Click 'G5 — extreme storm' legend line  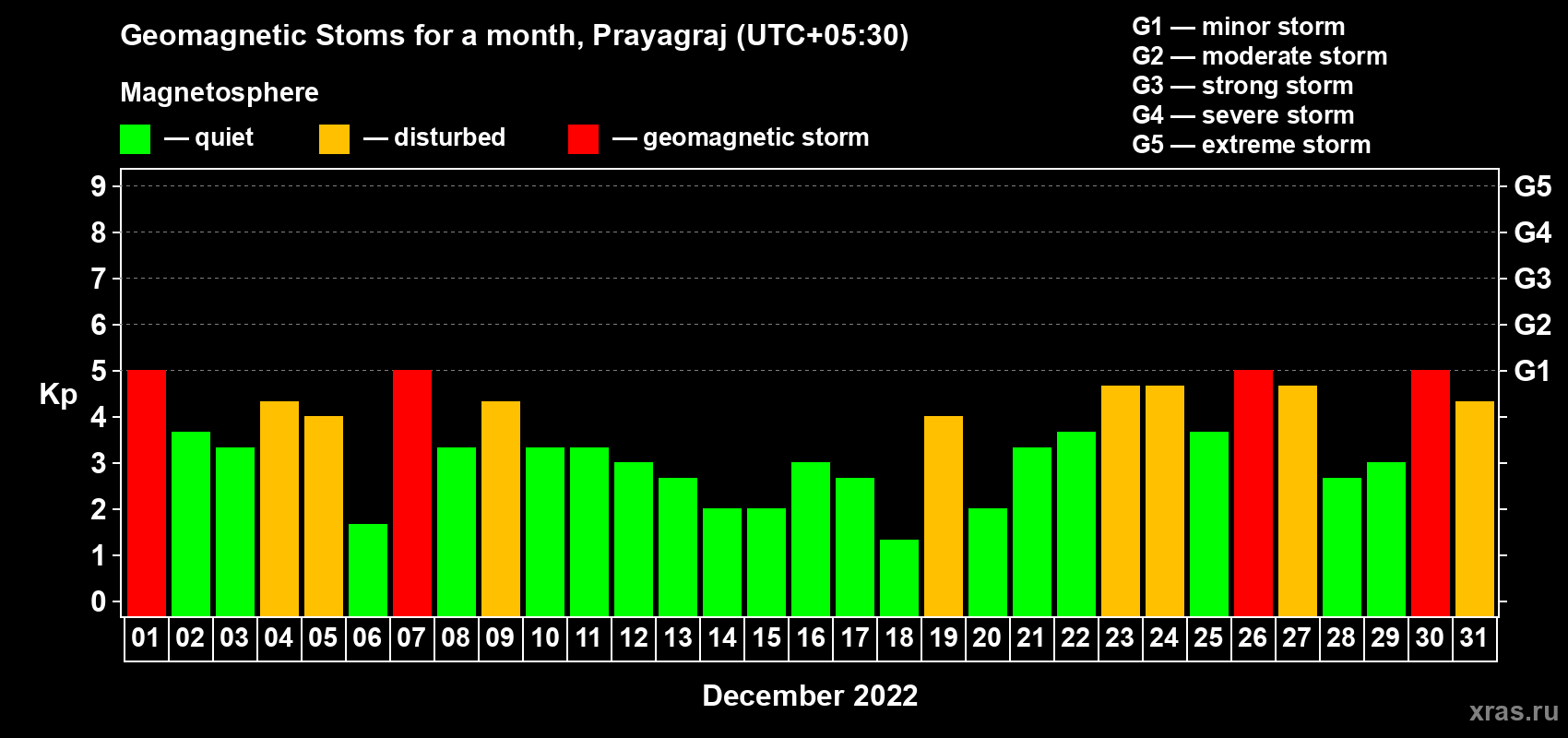(x=1252, y=145)
